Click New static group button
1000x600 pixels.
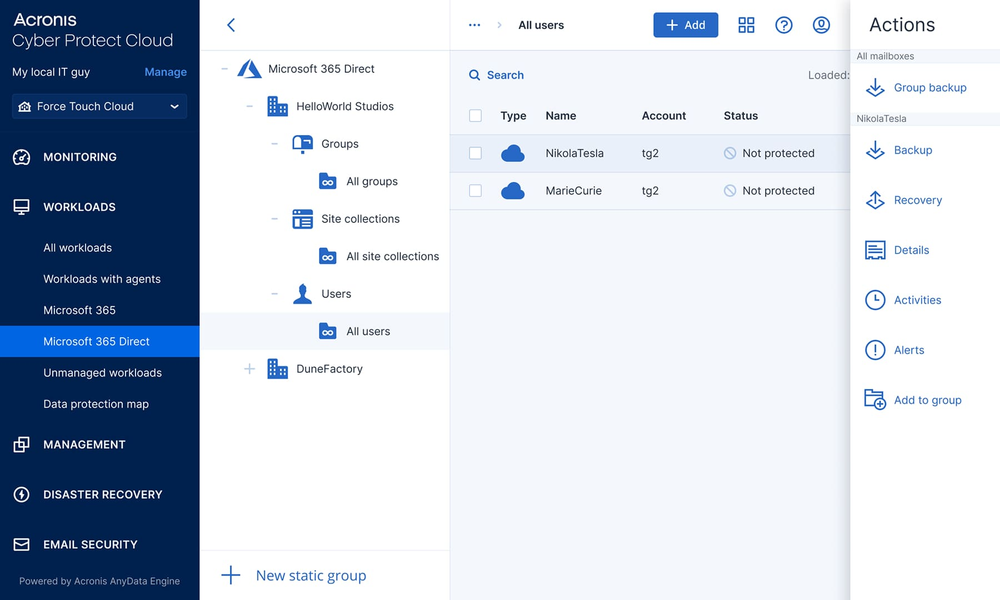point(294,575)
